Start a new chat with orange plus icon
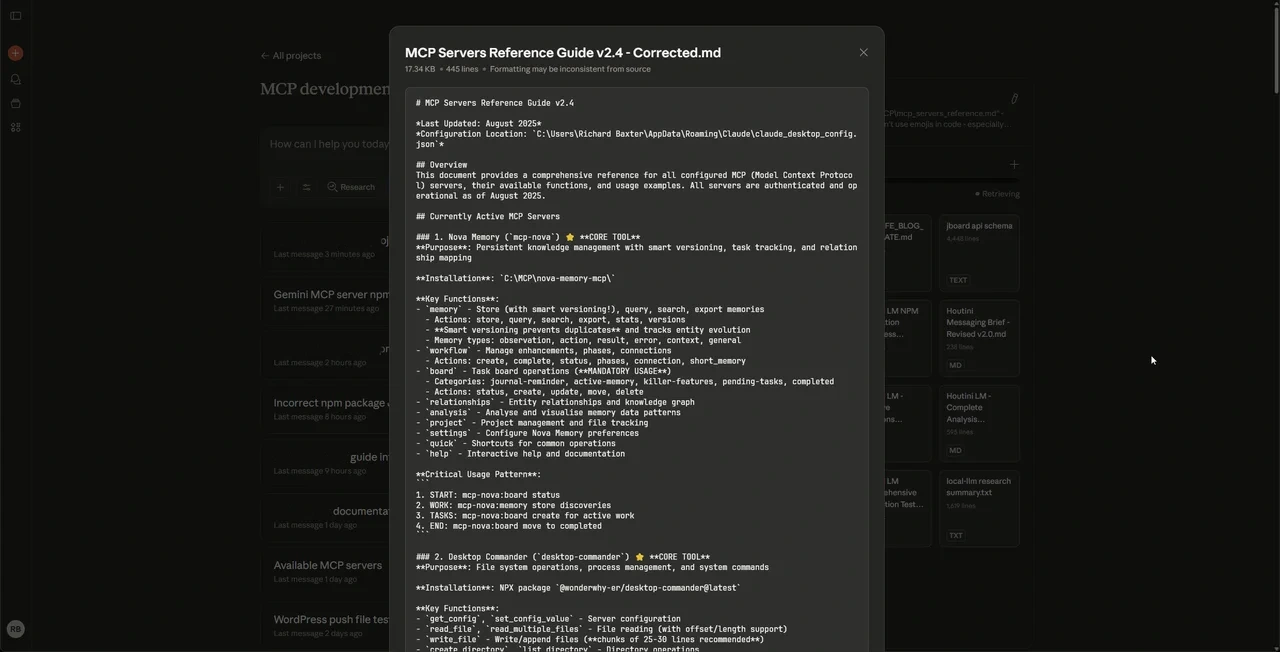 coord(15,53)
